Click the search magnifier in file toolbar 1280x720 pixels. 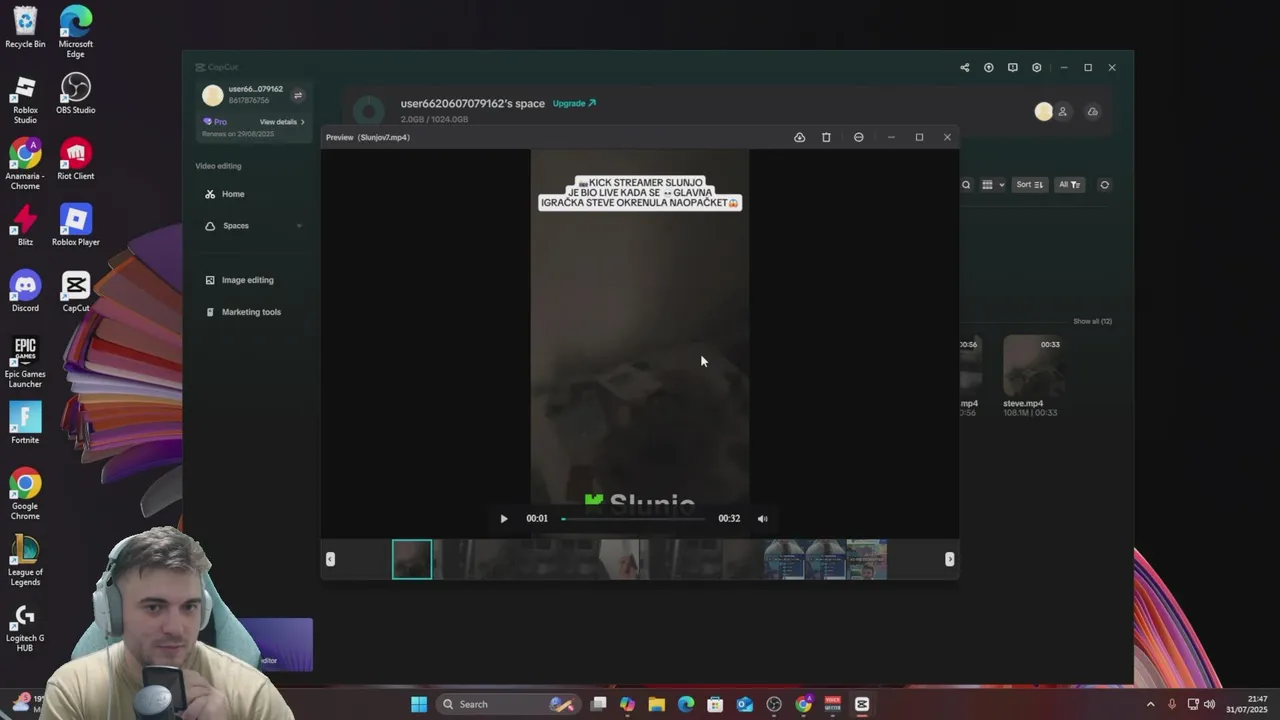(966, 185)
